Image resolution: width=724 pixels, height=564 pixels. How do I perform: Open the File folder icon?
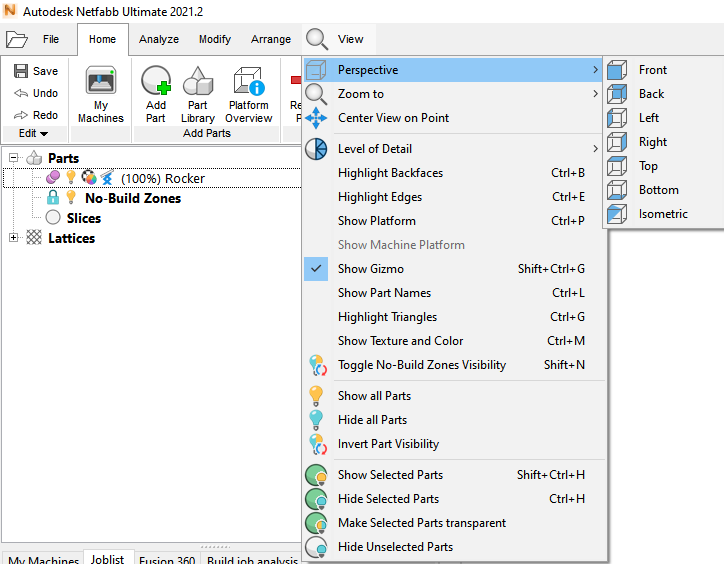[17, 39]
